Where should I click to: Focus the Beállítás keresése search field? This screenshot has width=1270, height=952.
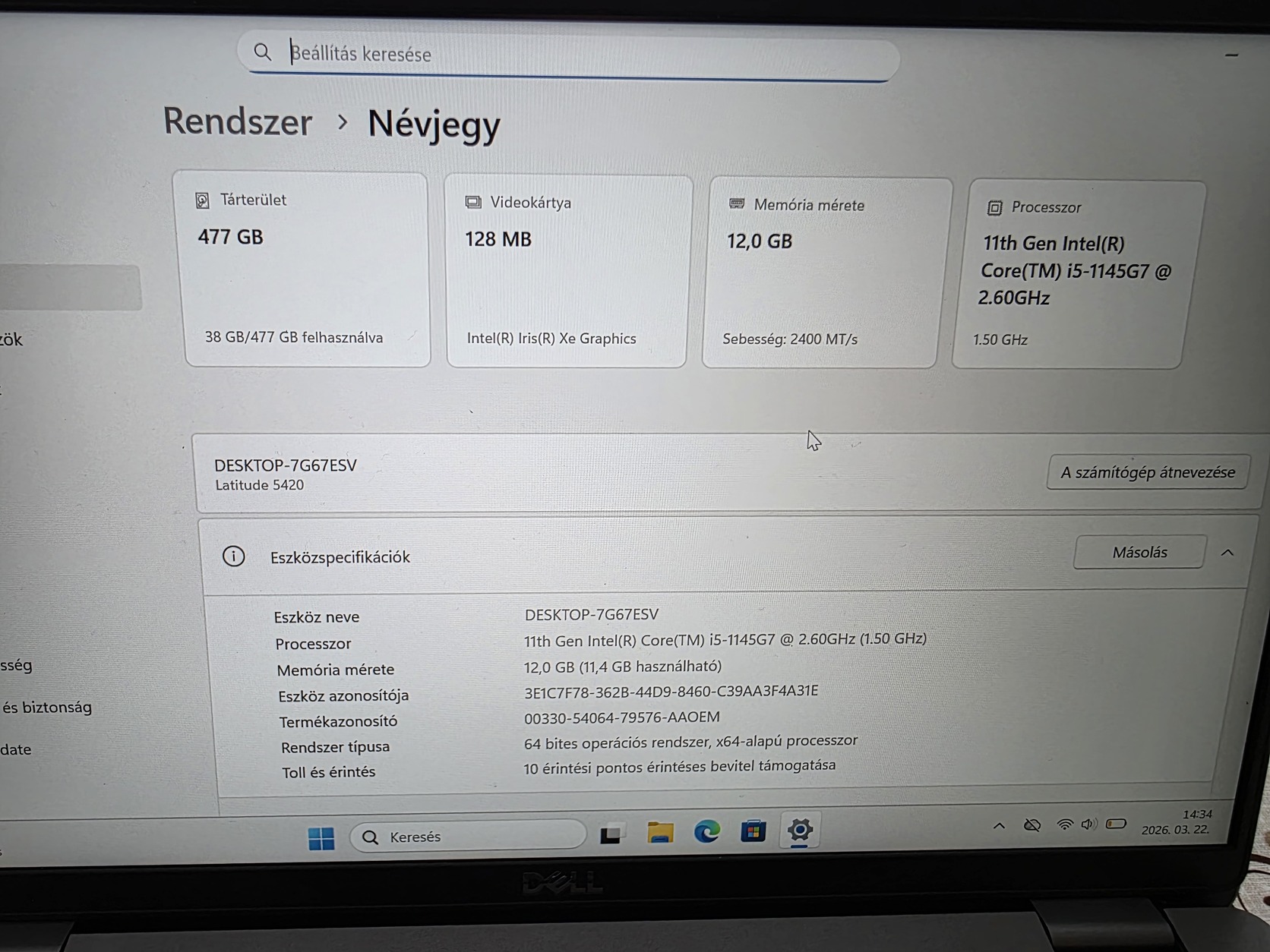click(570, 55)
